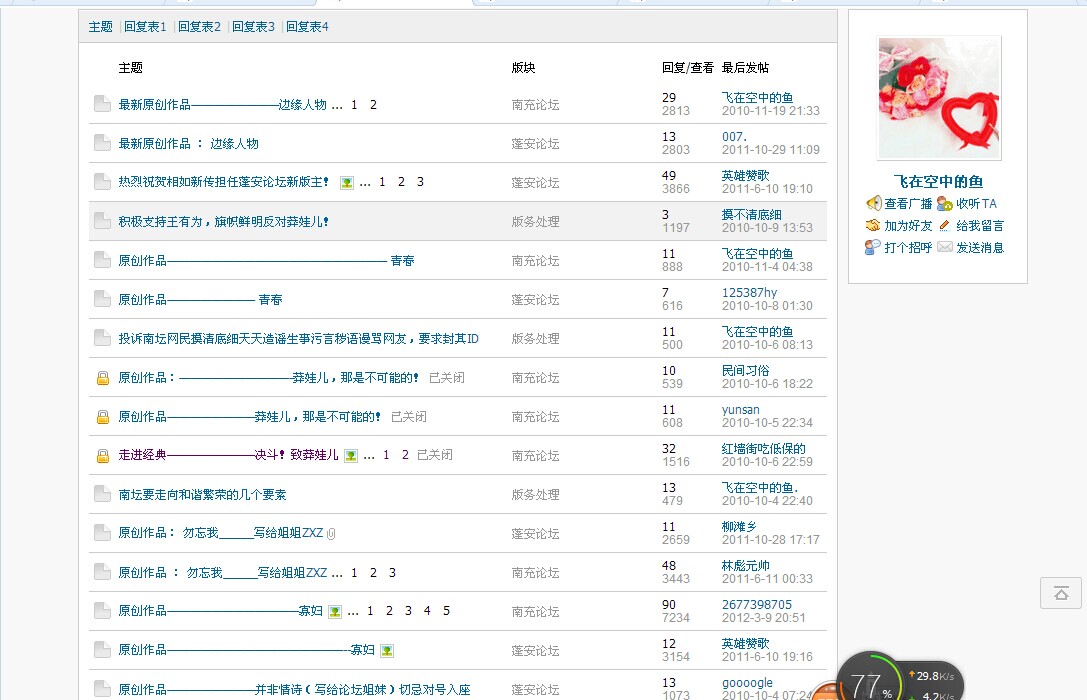Open the 回复表4 tab

coord(307,27)
